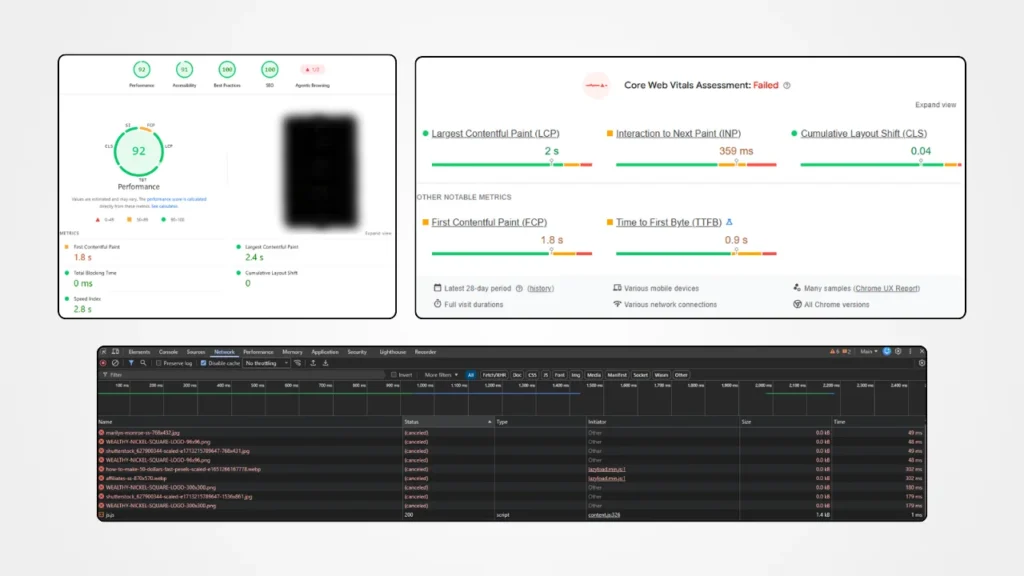Click the large Performance 92 circular gauge

[139, 151]
